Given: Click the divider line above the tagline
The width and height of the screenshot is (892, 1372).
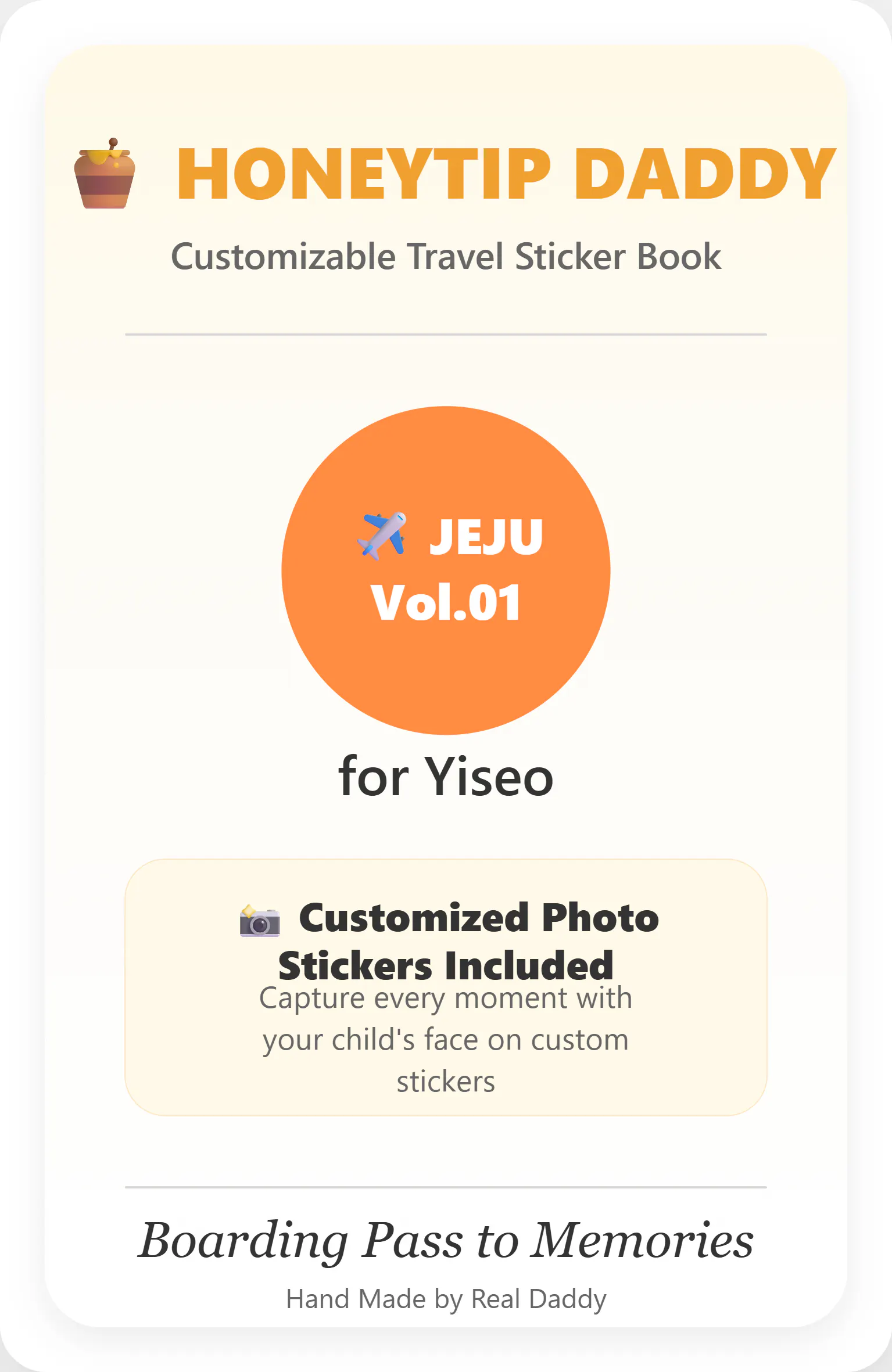Looking at the screenshot, I should (446, 1187).
